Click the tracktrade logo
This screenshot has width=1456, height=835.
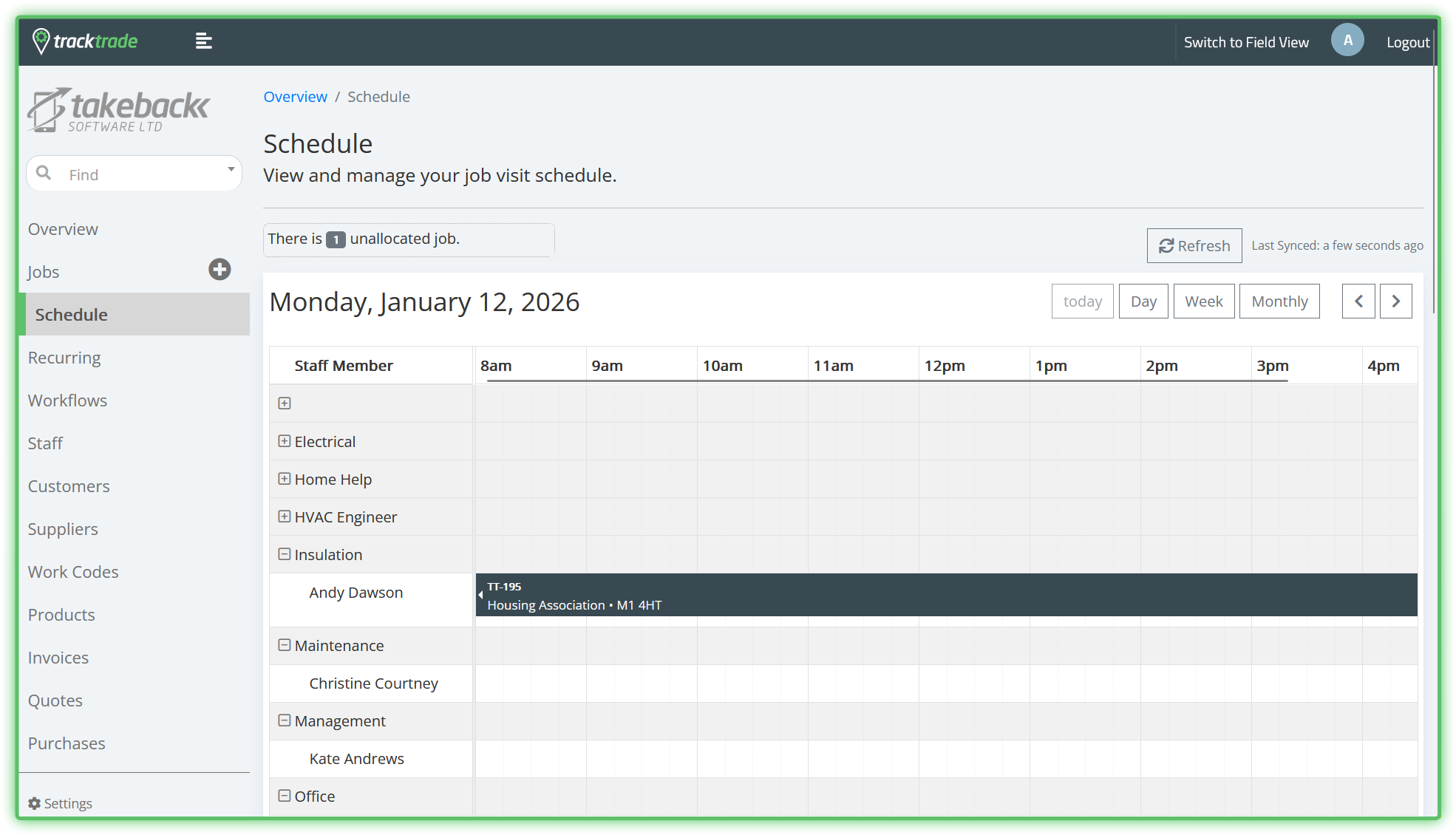coord(86,41)
